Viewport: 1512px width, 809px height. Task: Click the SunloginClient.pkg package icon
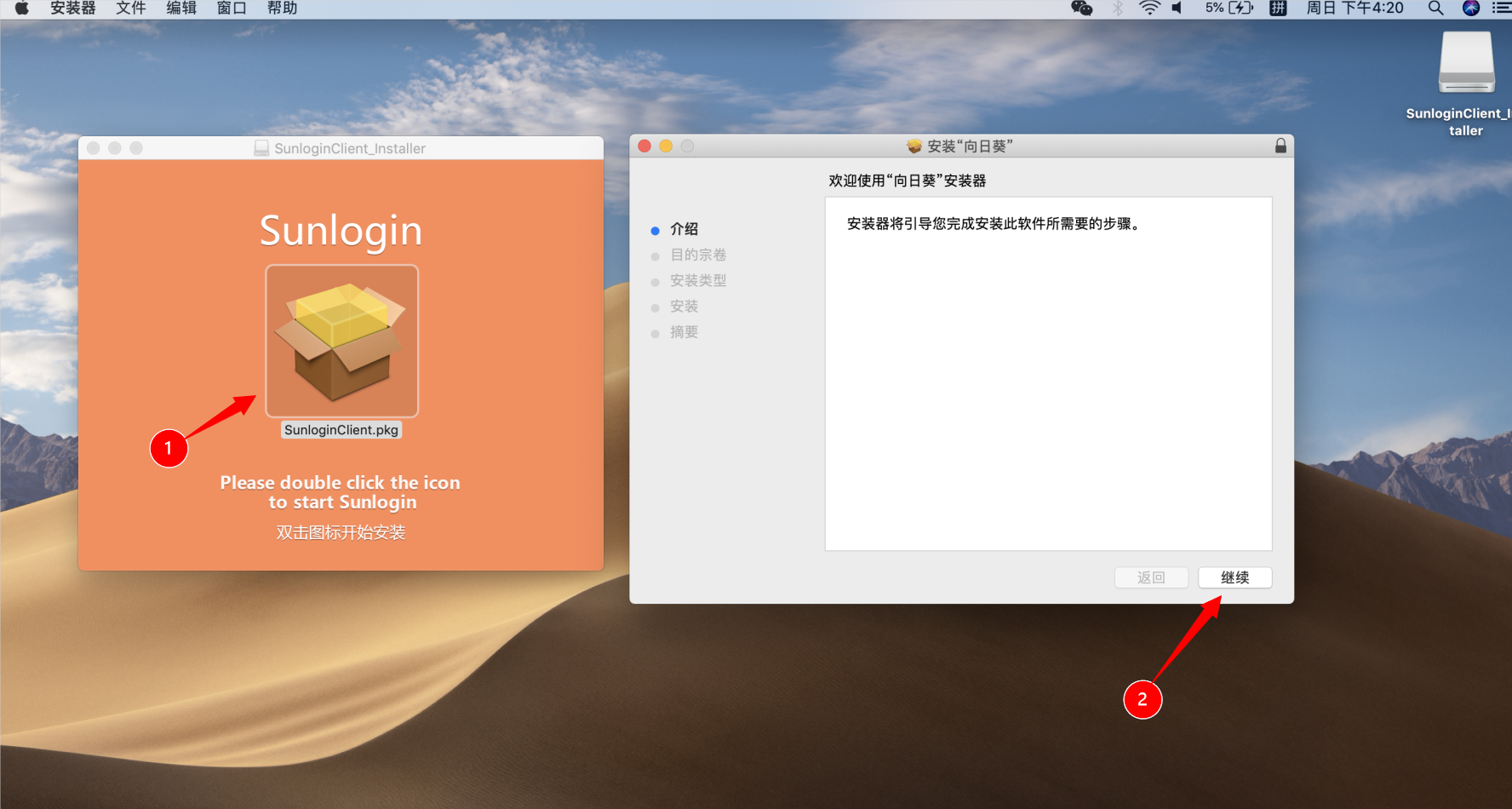click(x=342, y=341)
